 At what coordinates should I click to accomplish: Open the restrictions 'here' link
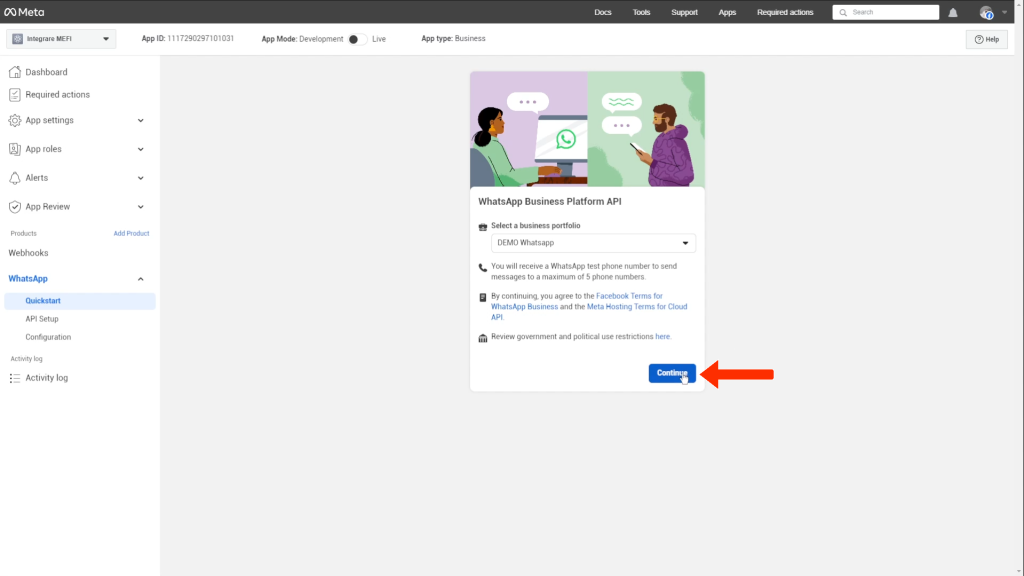tap(662, 337)
